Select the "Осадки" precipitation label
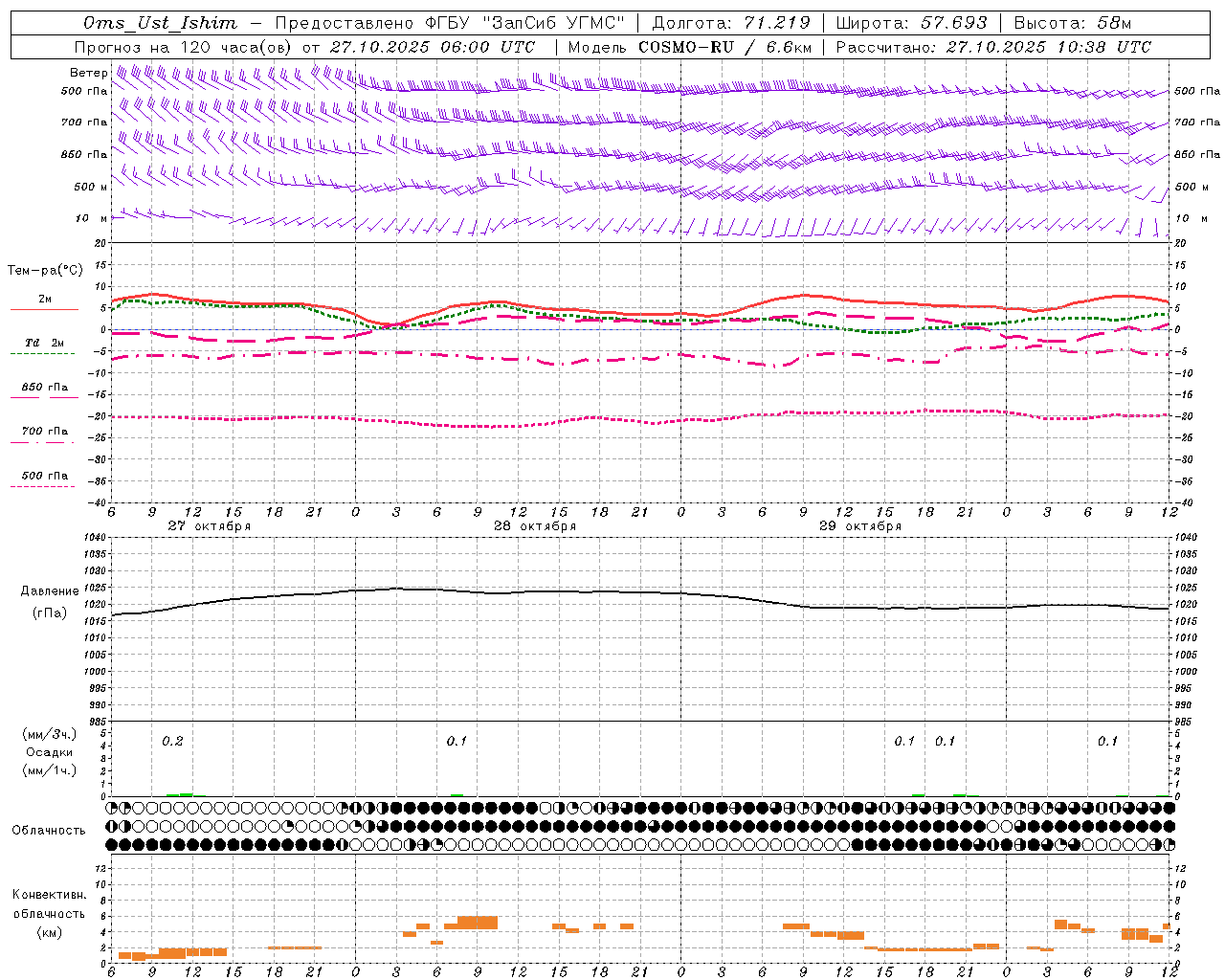This screenshot has height=980, width=1225. pos(50,752)
